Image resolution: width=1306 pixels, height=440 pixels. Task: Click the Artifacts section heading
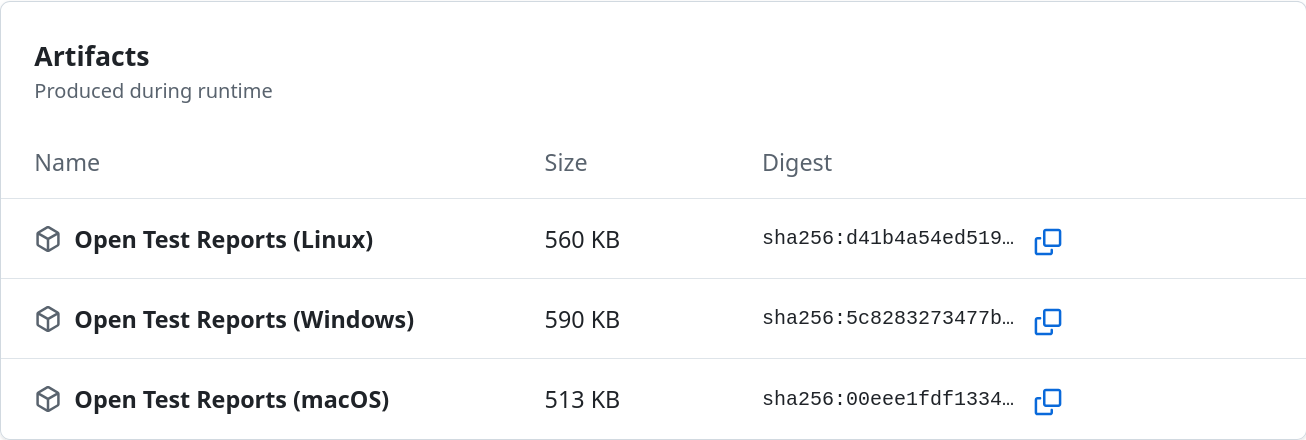(x=92, y=56)
